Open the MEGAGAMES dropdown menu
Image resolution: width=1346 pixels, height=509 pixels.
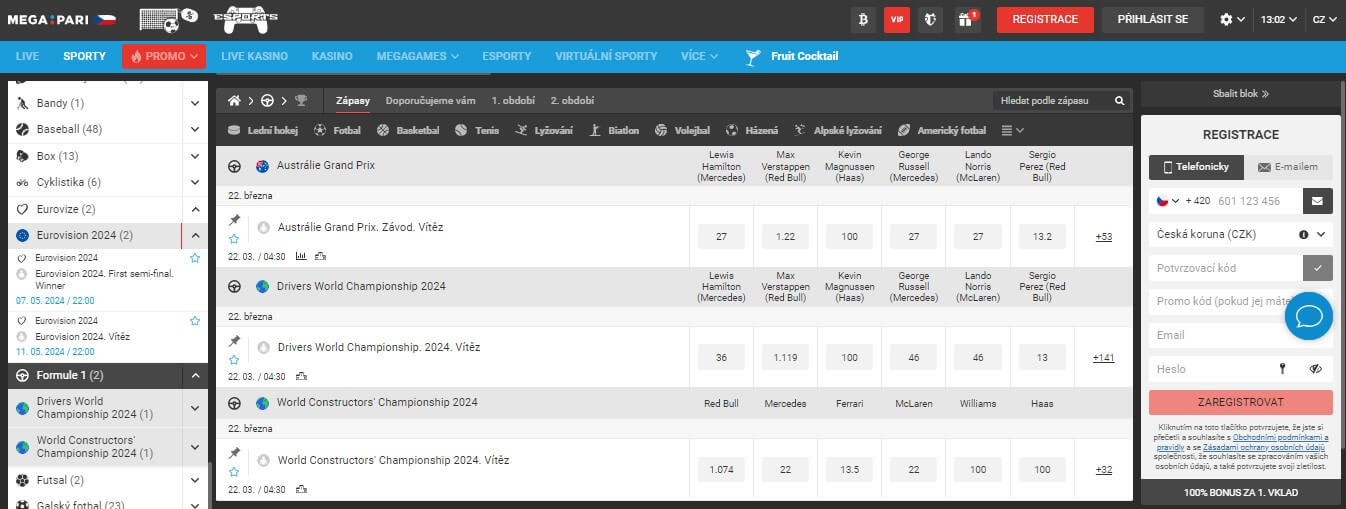click(x=418, y=56)
